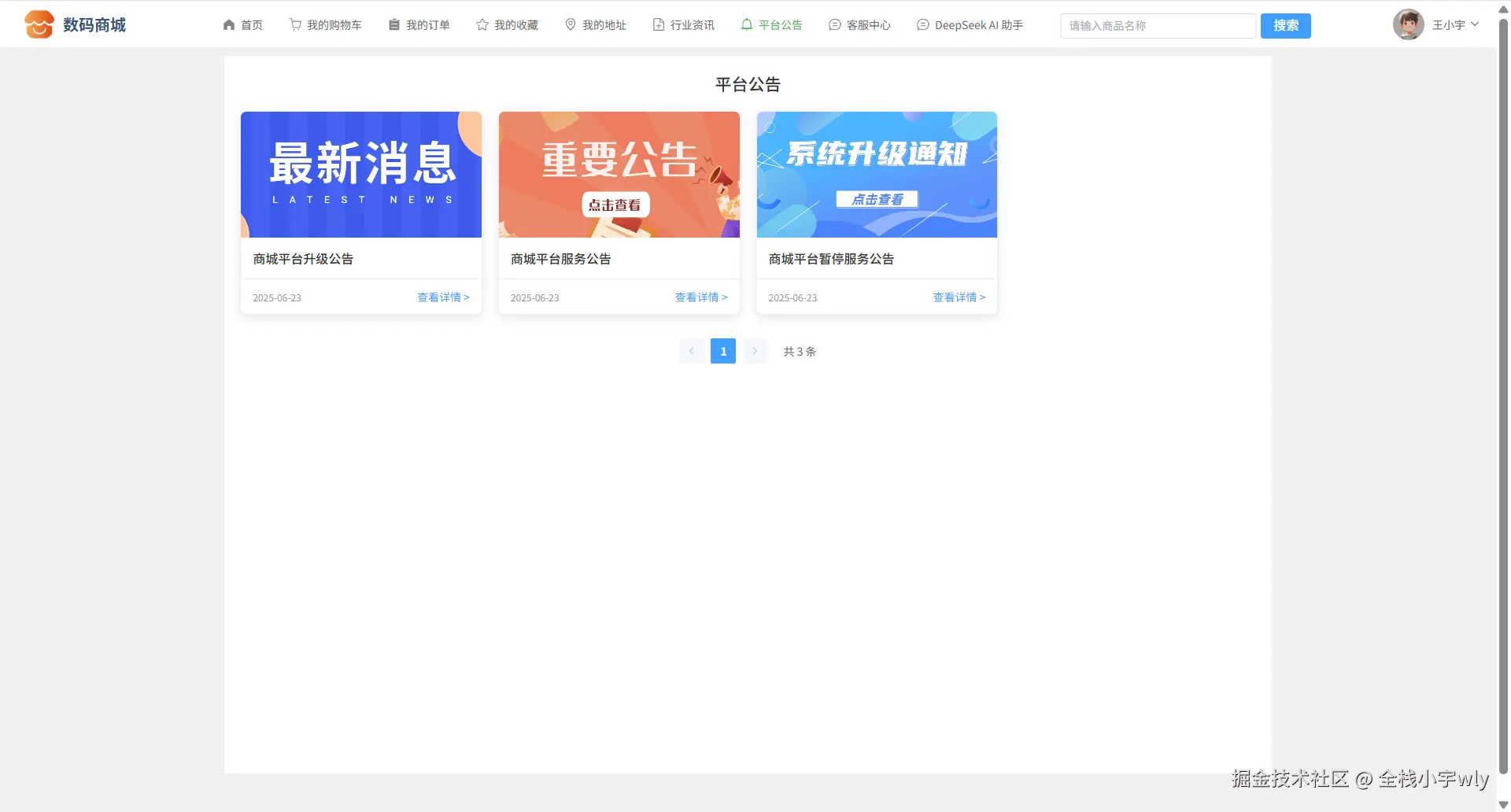Click title 商城平台服务公告
1511x812 pixels.
coord(561,259)
